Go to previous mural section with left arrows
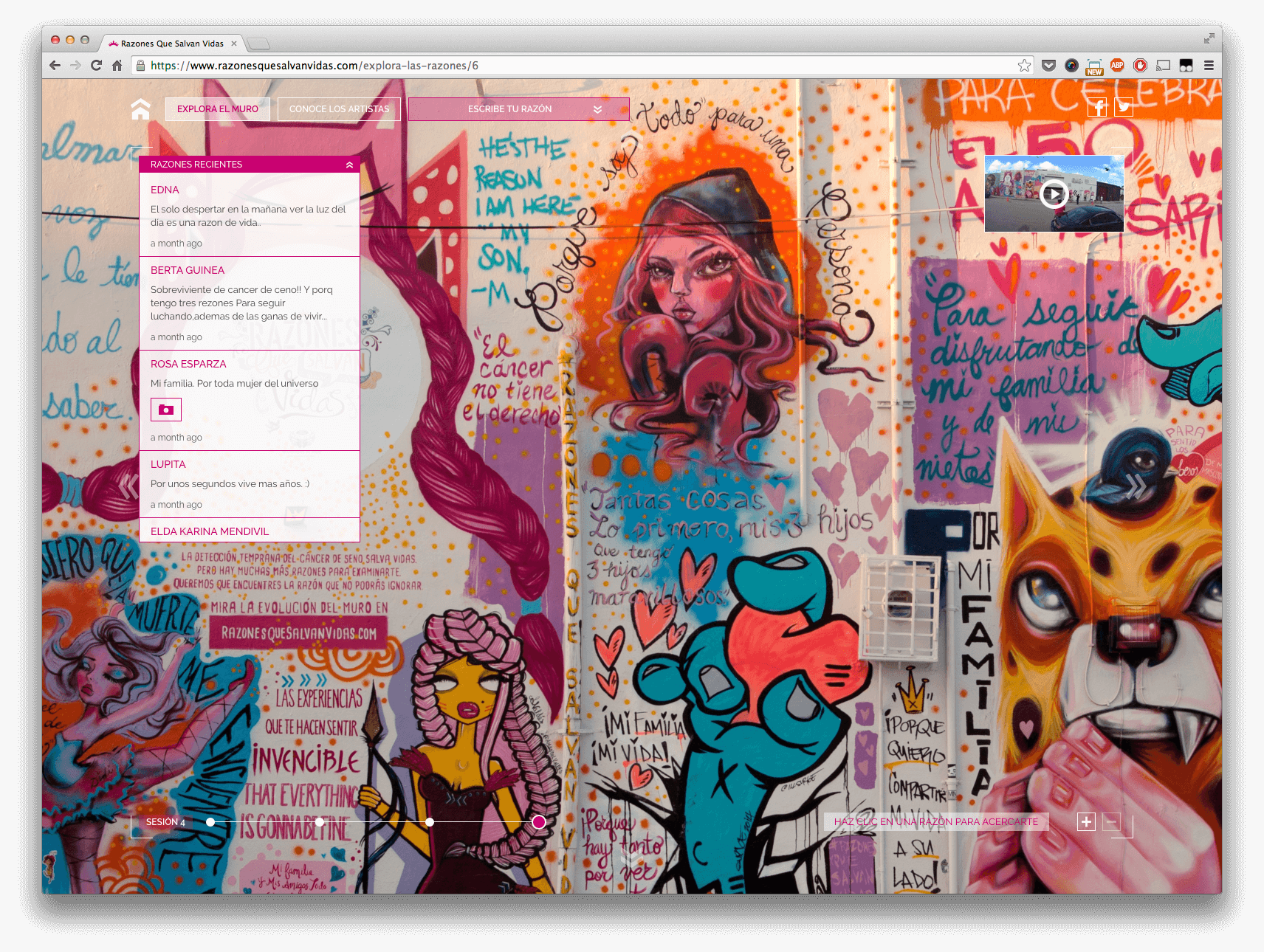1264x952 pixels. (128, 486)
